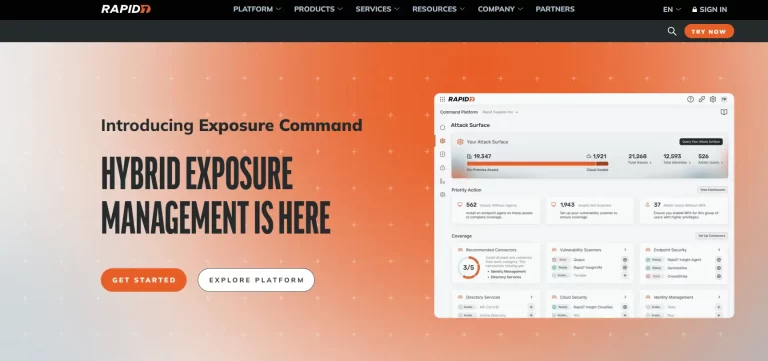The image size is (768, 361).
Task: Open the settings gear in dashboard header
Action: click(713, 99)
